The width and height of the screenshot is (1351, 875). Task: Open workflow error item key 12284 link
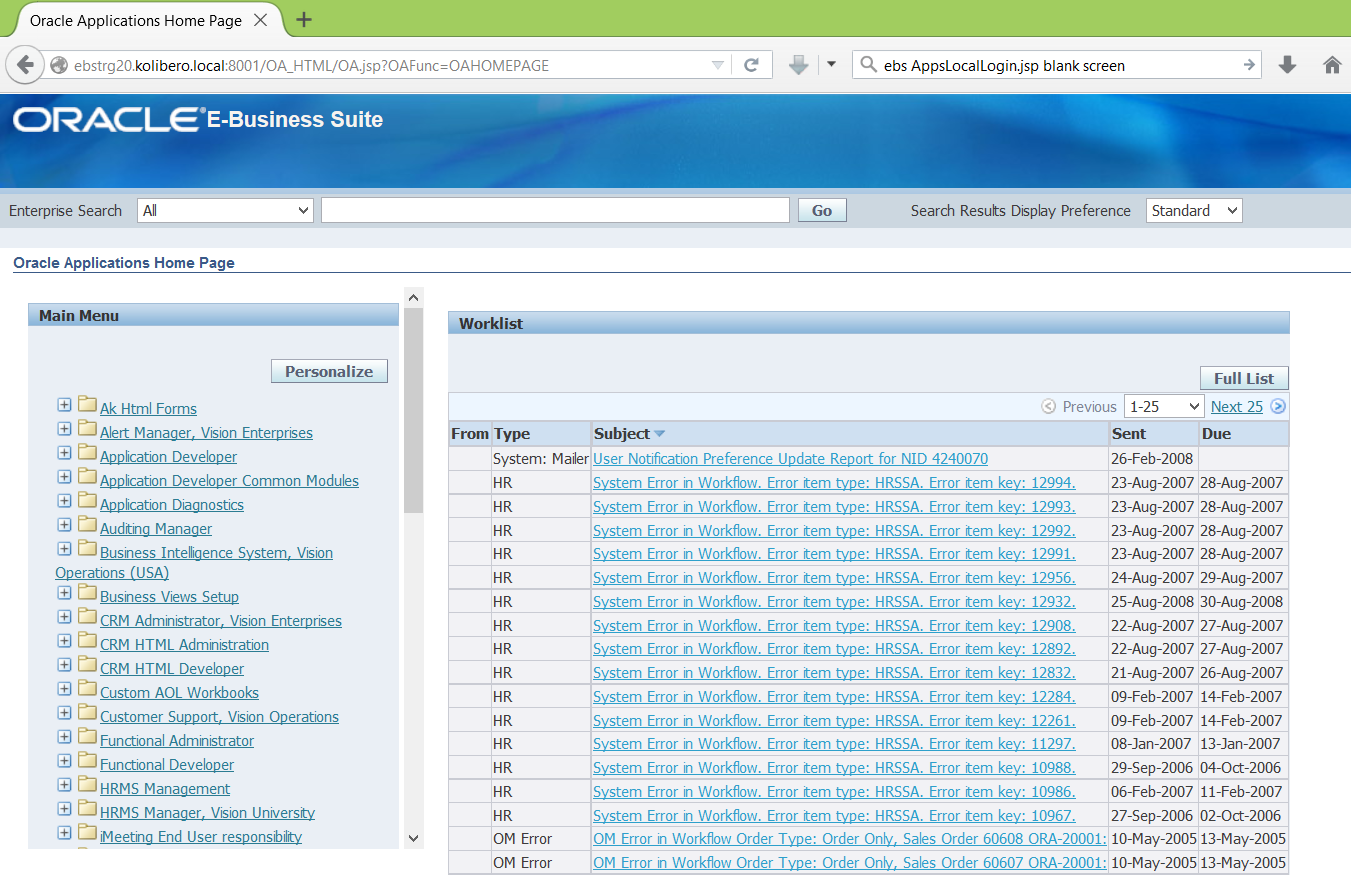834,697
